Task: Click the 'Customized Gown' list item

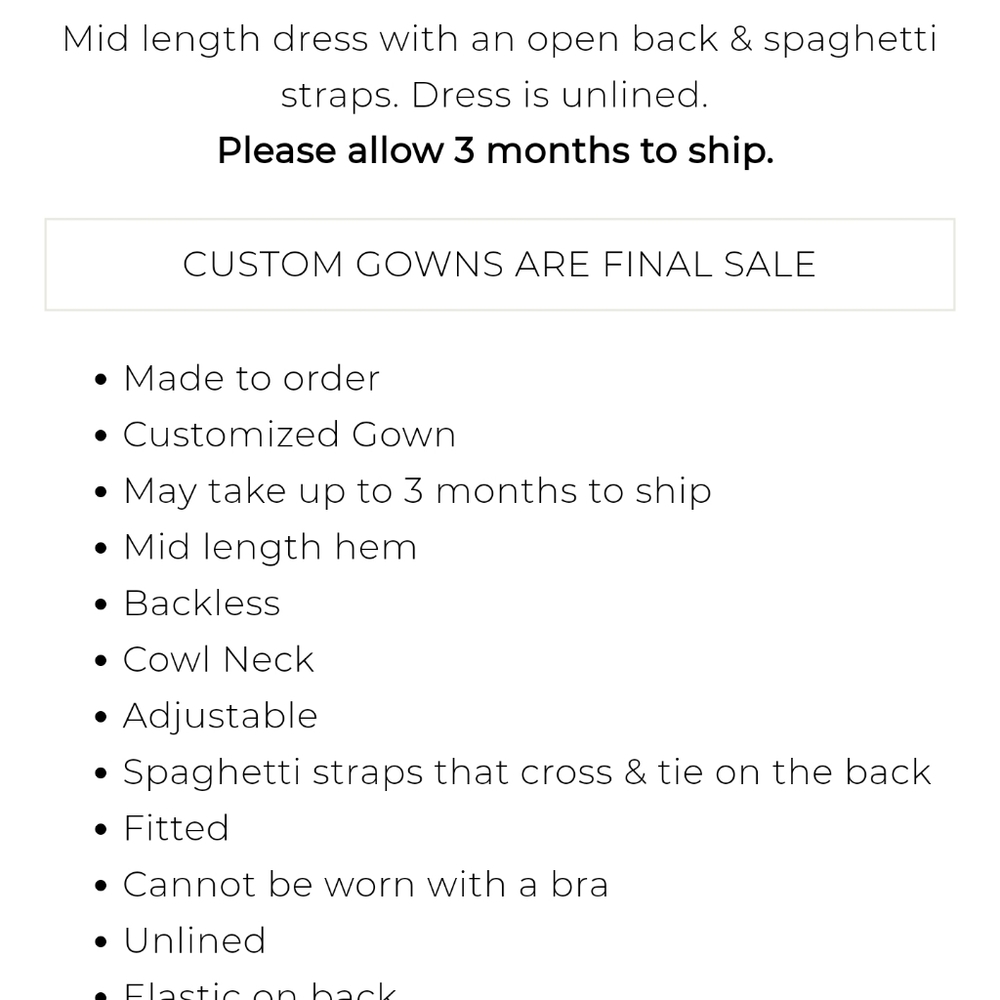Action: (289, 435)
